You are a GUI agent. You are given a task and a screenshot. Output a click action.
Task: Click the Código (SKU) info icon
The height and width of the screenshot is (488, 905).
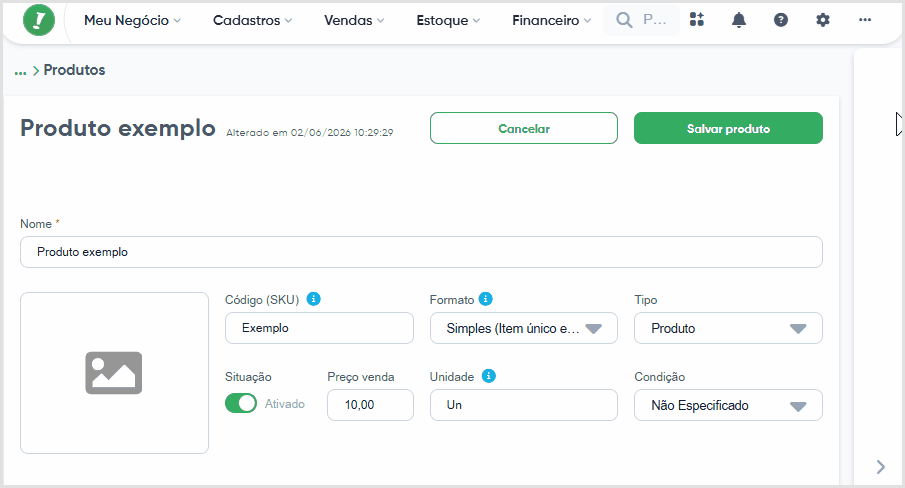pyautogui.click(x=313, y=299)
